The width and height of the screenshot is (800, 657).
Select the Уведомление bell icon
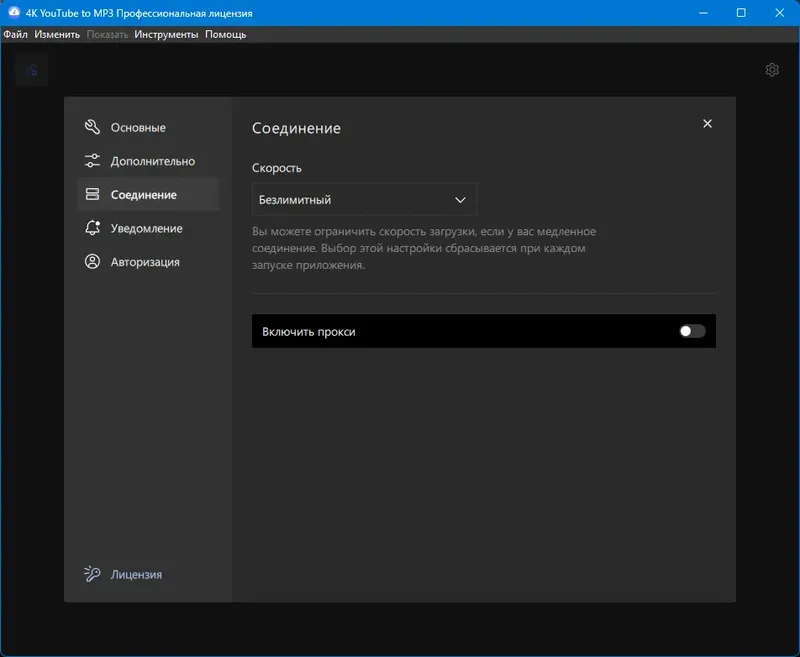coord(91,228)
